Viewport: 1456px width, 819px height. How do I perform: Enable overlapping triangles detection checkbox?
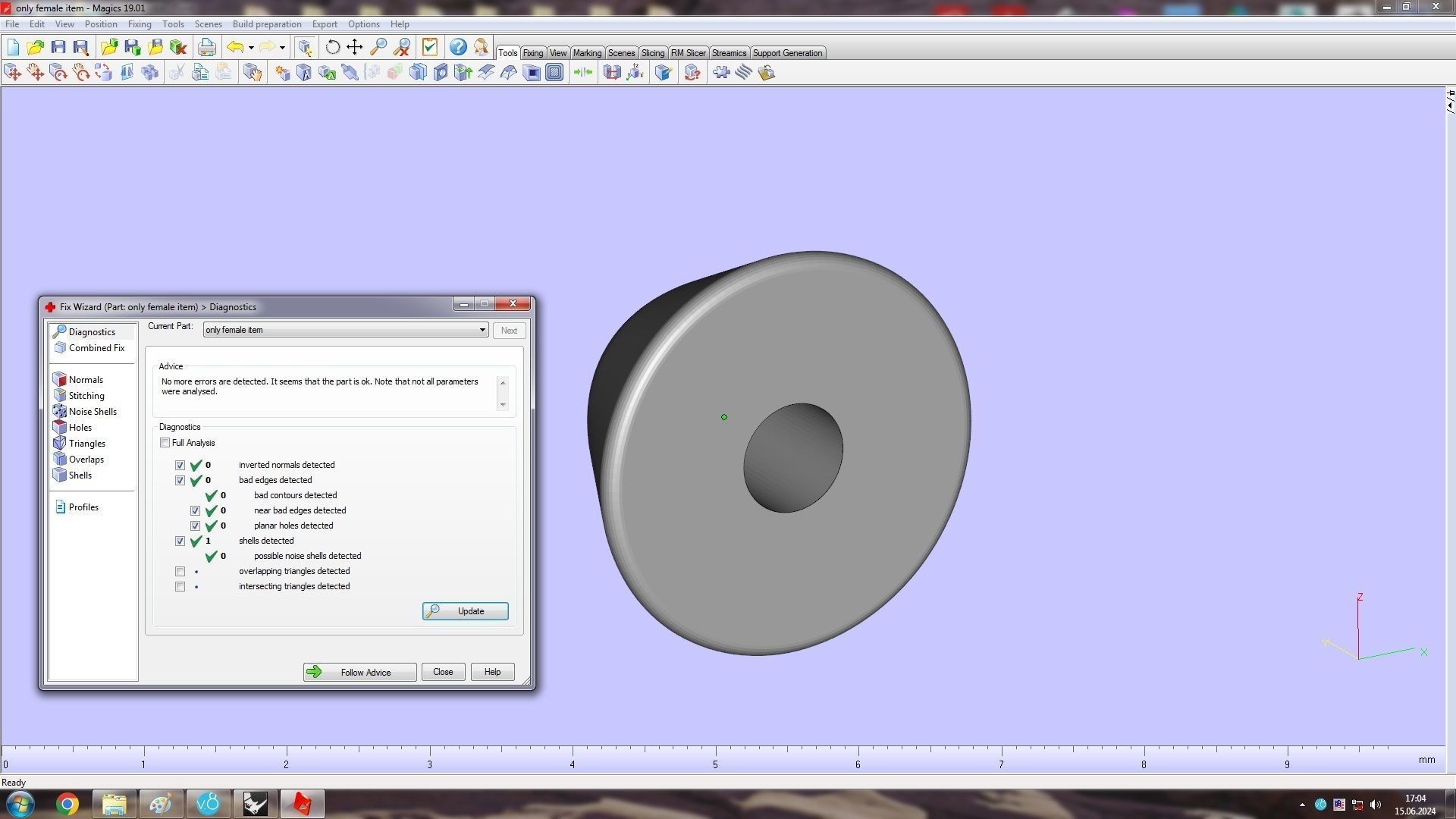click(180, 571)
